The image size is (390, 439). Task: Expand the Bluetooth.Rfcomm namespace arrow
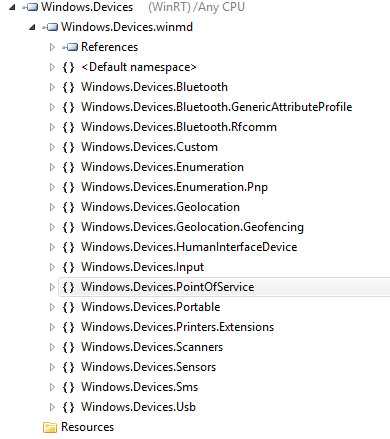[x=52, y=127]
